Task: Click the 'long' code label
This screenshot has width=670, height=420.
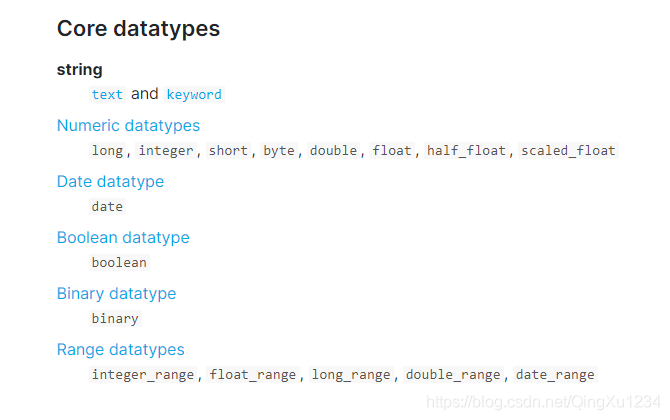Action: (x=107, y=151)
